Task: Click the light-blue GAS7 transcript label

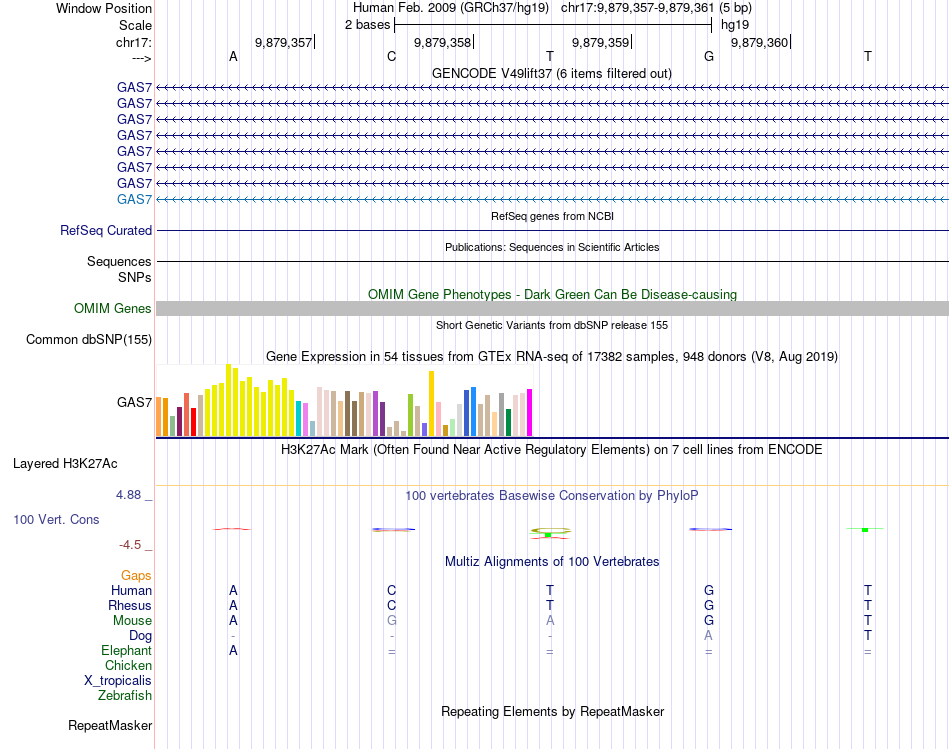Action: click(x=135, y=199)
